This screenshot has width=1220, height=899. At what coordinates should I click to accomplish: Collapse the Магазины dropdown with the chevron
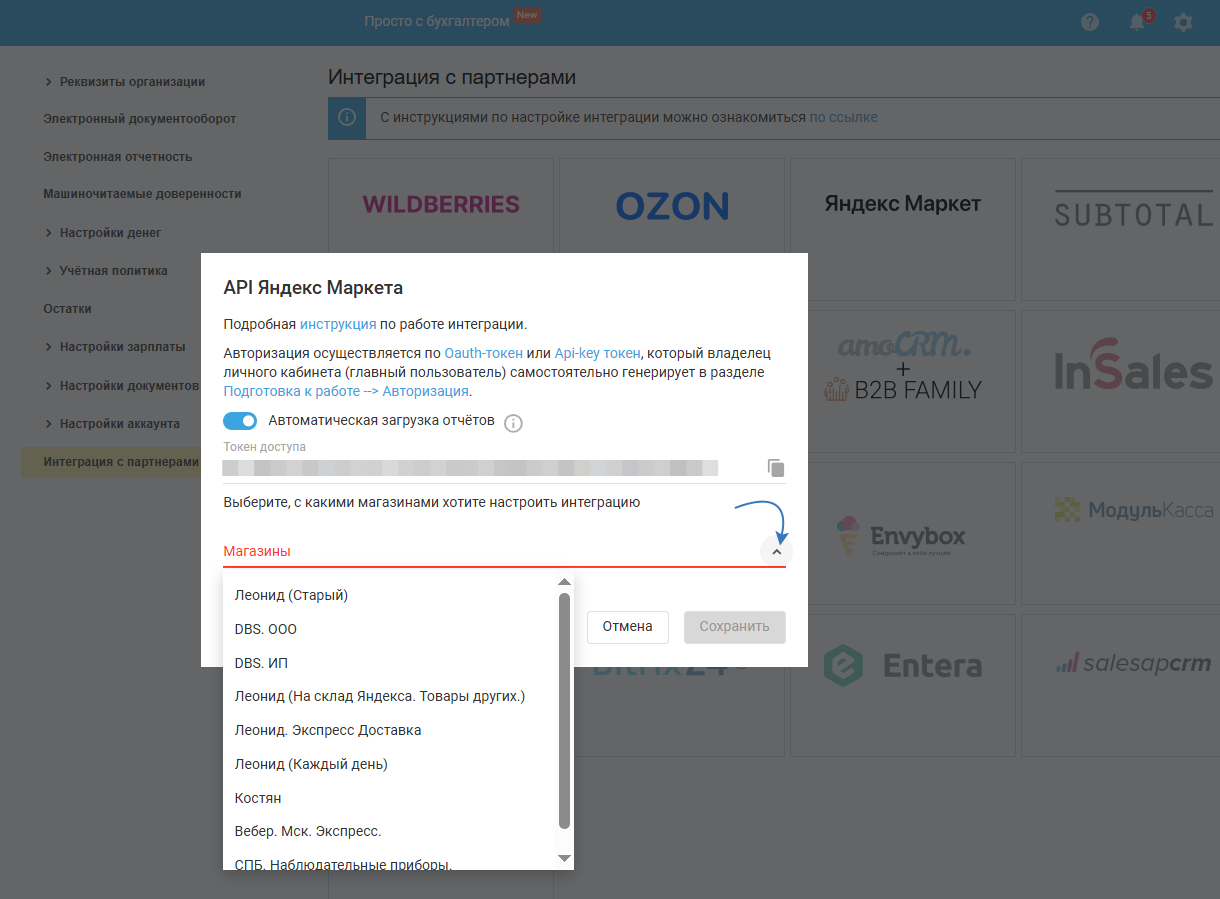tap(776, 551)
